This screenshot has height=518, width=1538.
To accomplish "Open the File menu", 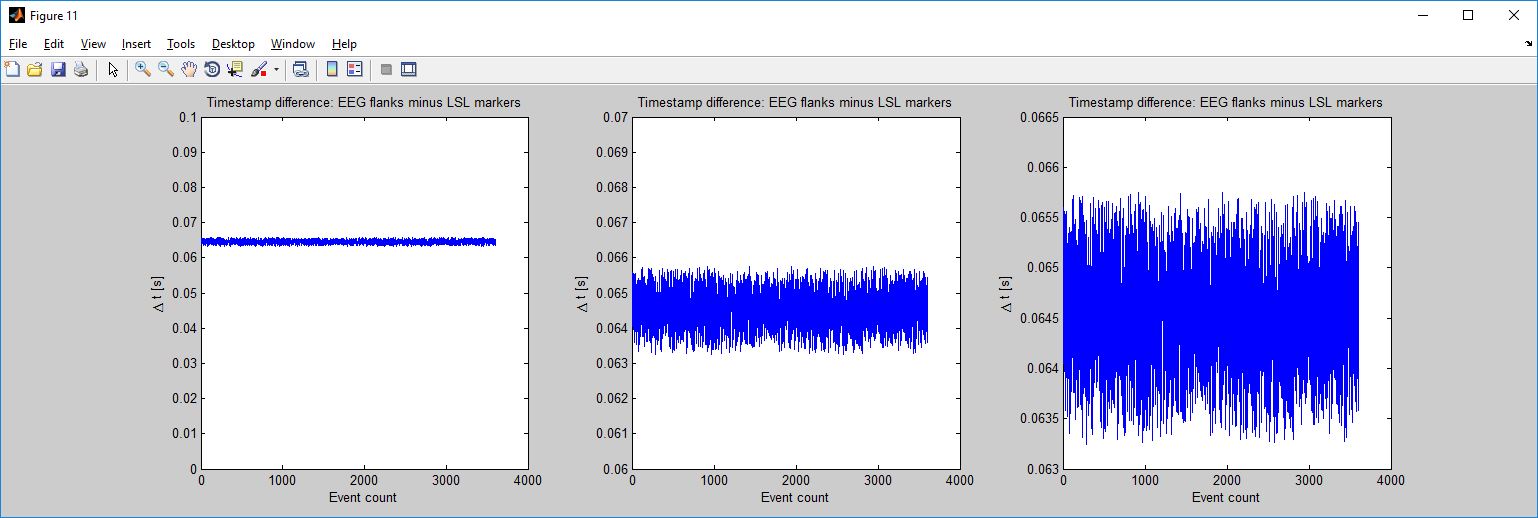I will pos(18,44).
